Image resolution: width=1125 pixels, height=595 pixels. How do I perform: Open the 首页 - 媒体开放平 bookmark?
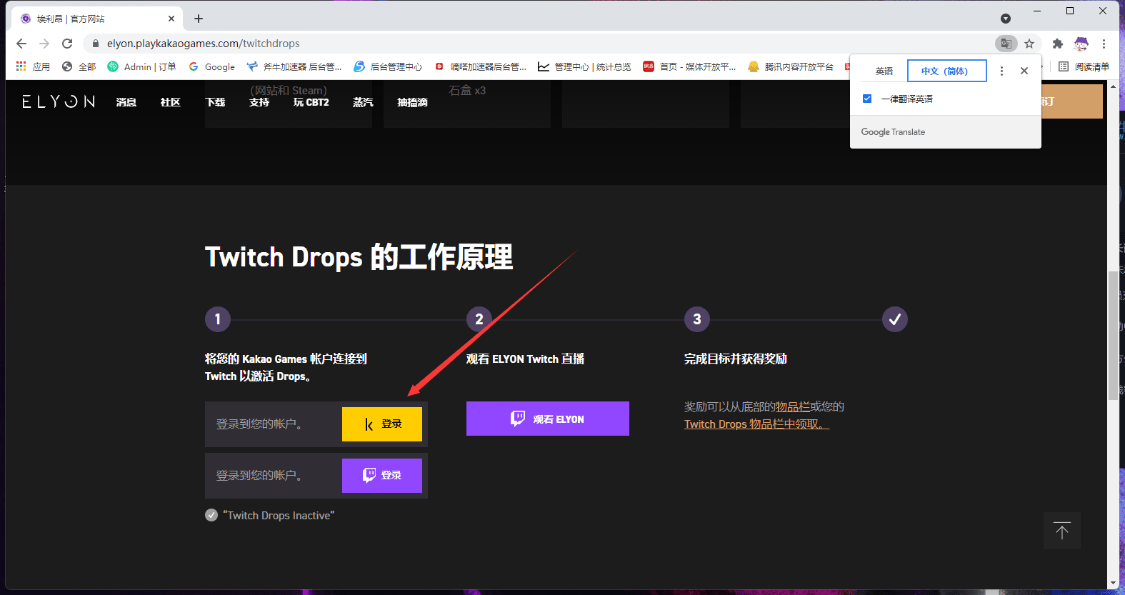(x=689, y=67)
